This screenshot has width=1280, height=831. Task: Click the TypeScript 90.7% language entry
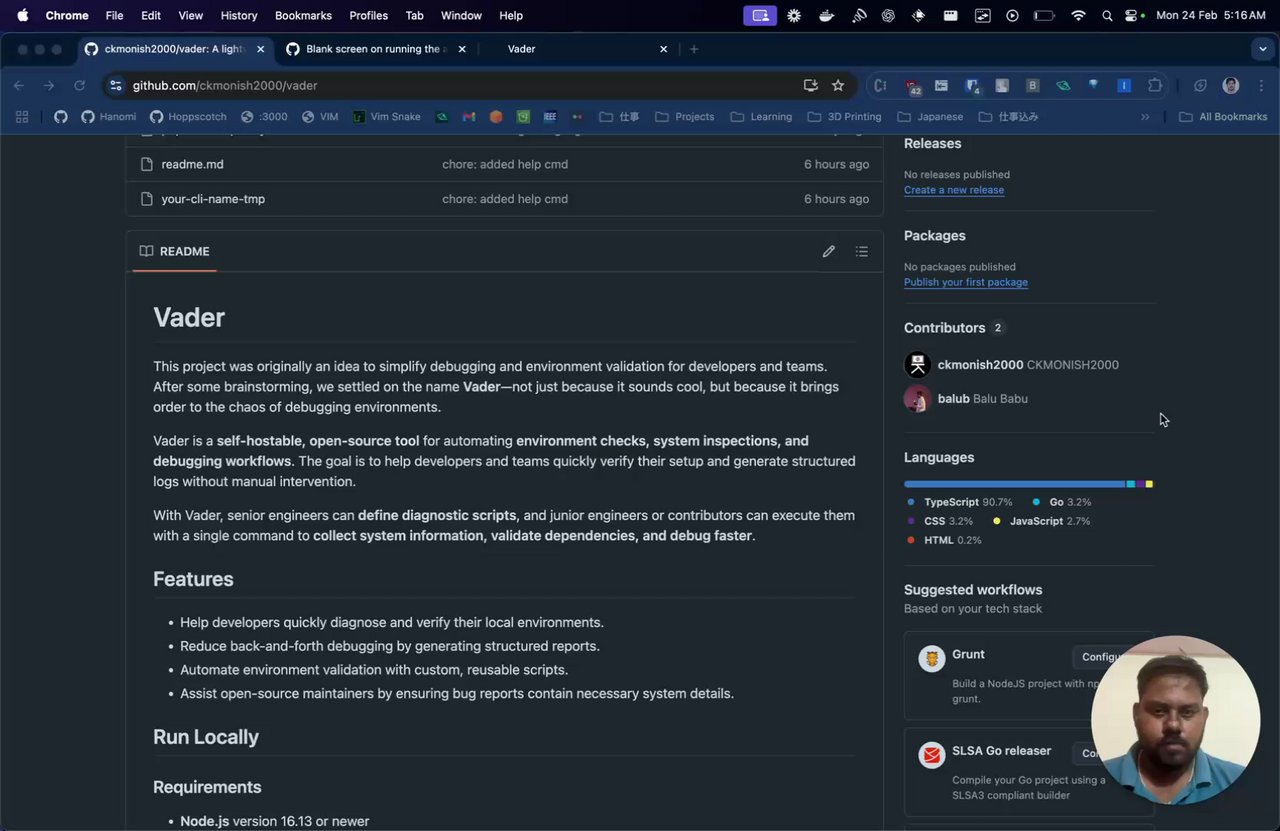click(959, 502)
